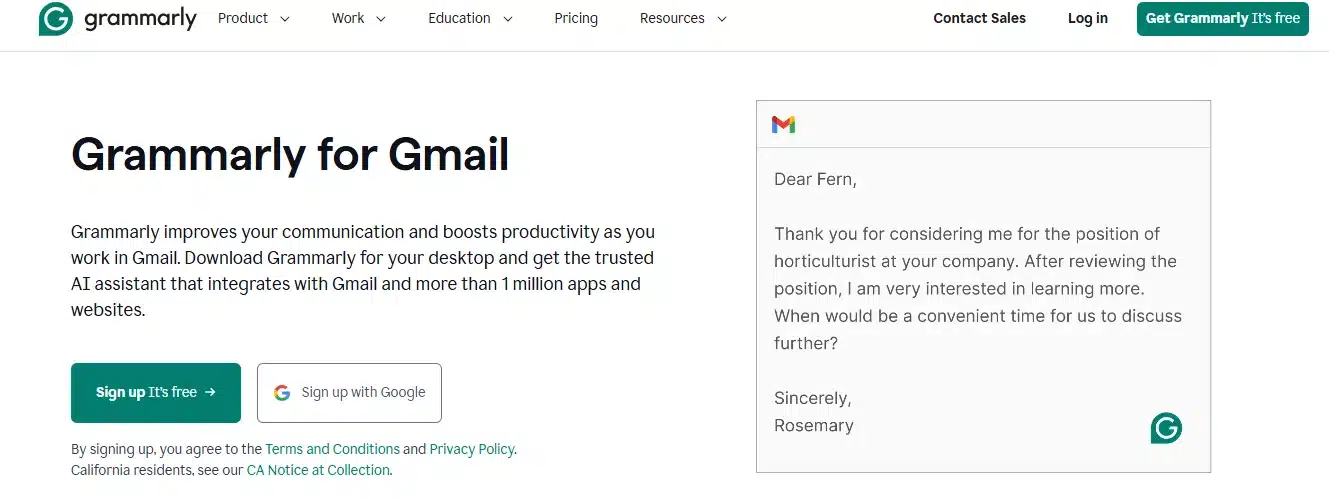
Task: Open the CA Notice at Collection link
Action: [x=318, y=470]
